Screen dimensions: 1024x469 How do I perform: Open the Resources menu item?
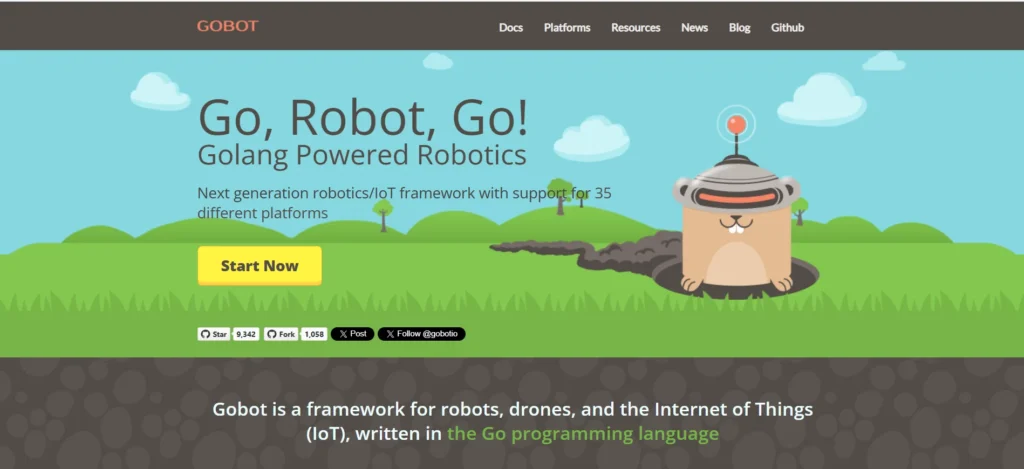[x=635, y=27]
